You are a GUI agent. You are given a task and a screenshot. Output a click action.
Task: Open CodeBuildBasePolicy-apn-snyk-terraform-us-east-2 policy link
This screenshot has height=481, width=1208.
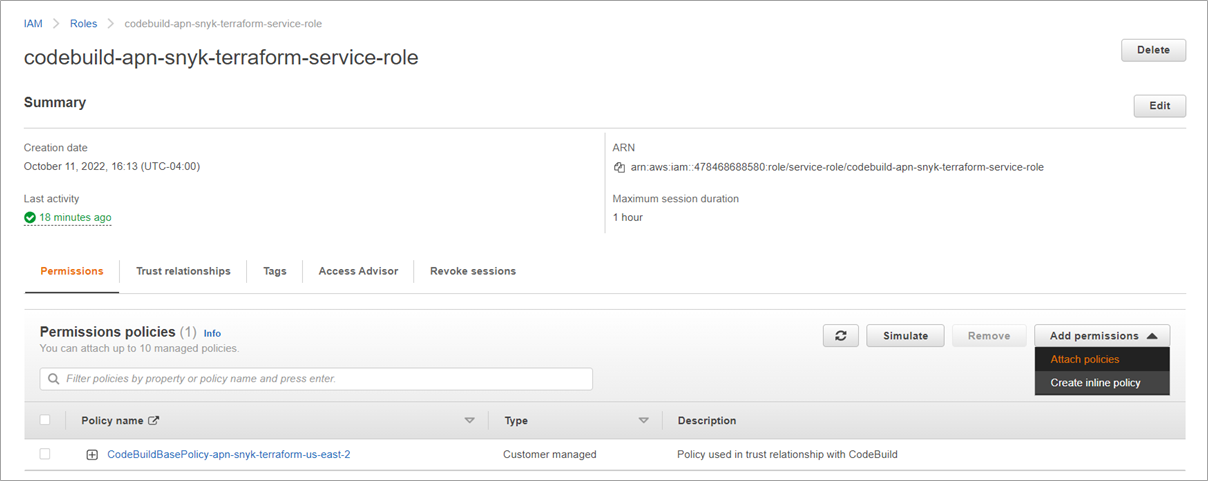(x=229, y=454)
